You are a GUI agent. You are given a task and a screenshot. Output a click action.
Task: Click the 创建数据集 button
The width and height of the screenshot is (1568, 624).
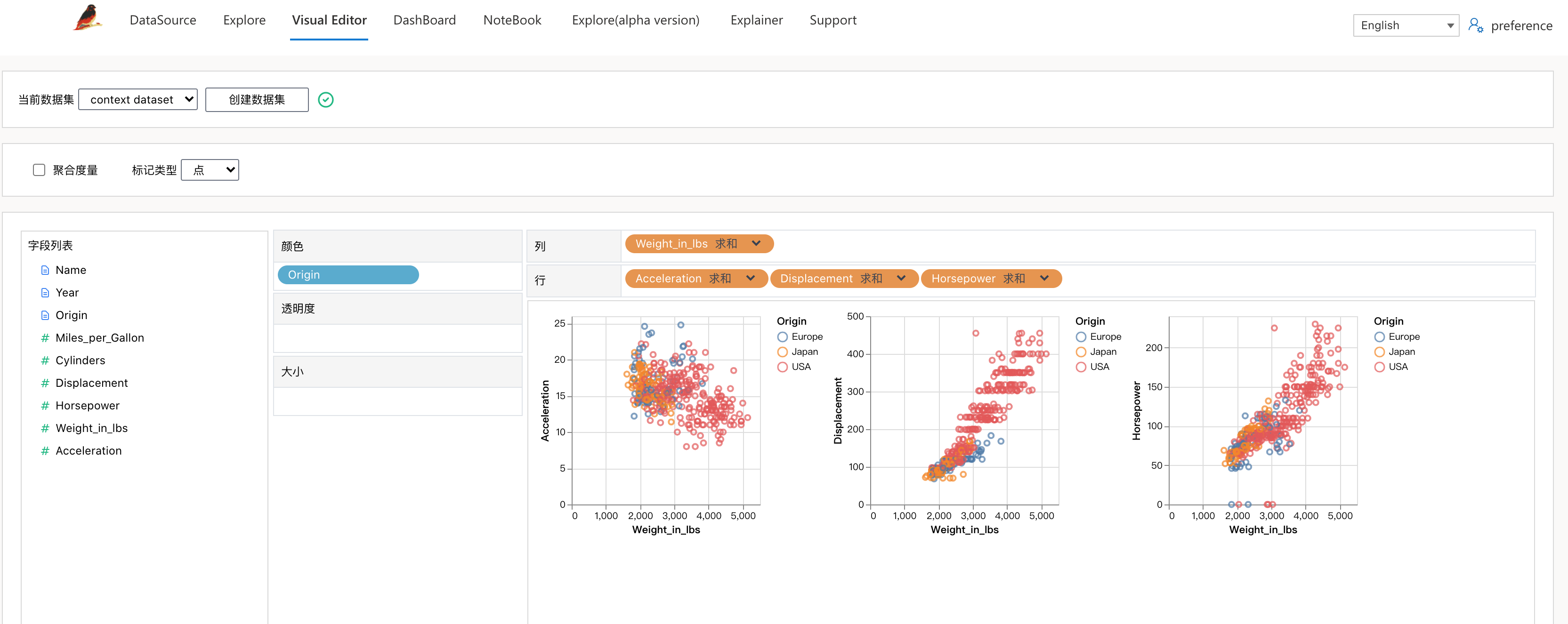[x=256, y=100]
